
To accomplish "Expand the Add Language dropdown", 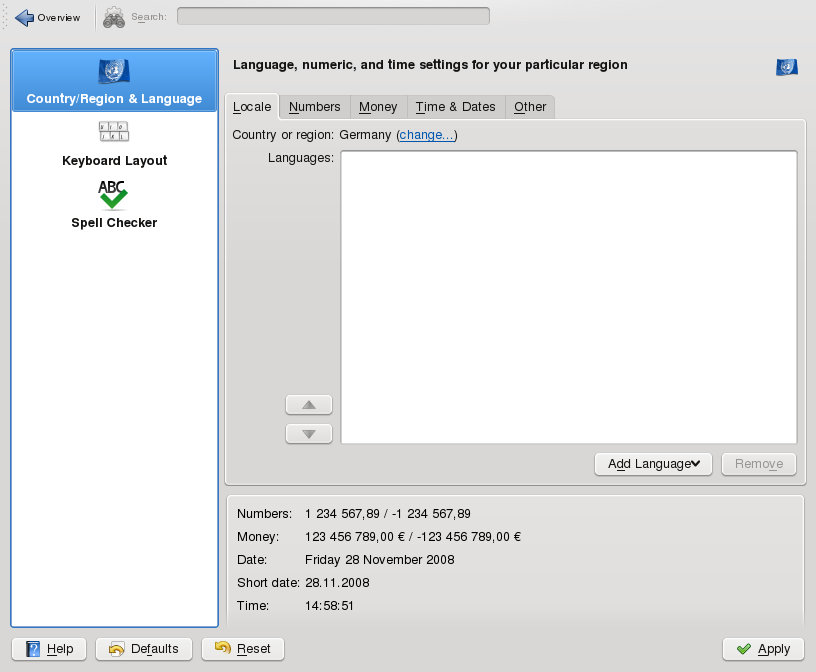I will (653, 464).
